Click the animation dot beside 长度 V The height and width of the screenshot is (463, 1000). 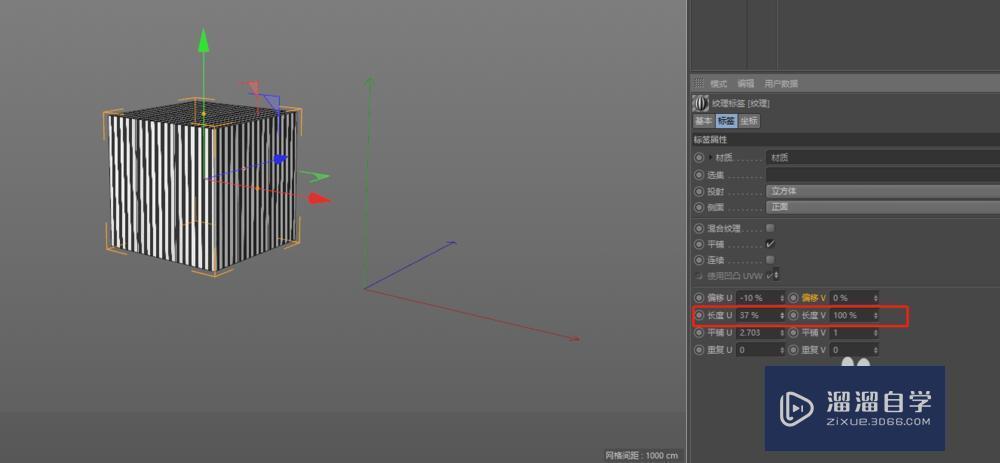coord(793,315)
